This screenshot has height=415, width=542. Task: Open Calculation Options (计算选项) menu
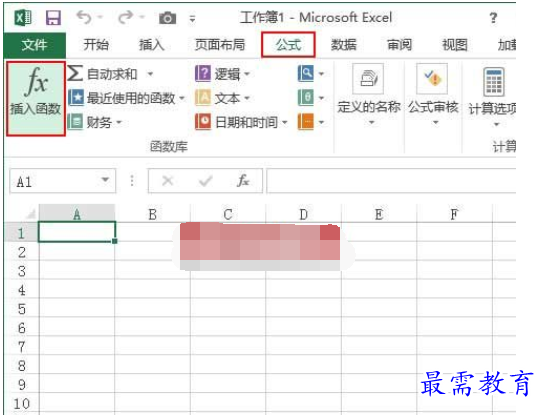coord(492,97)
